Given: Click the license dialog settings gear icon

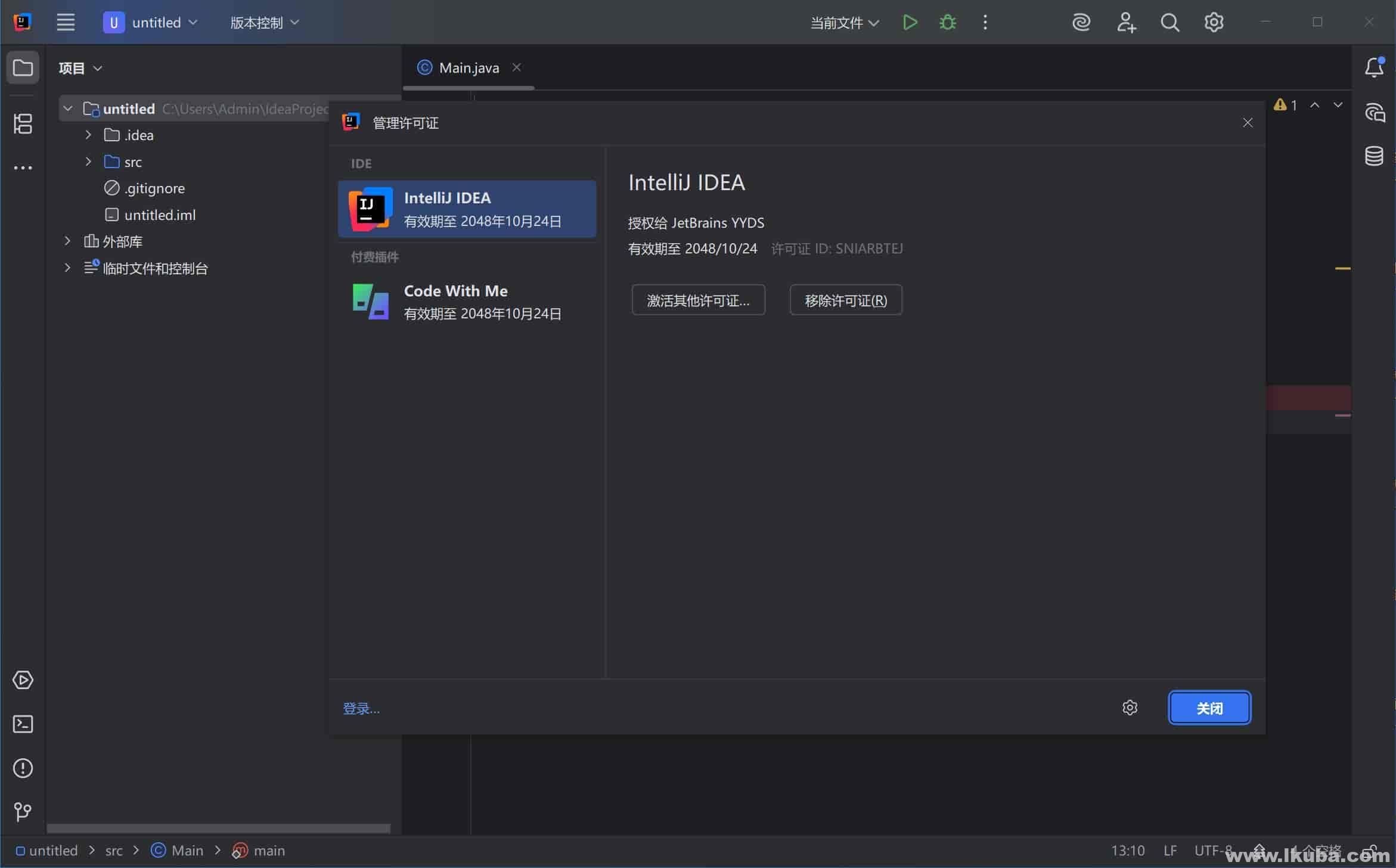Looking at the screenshot, I should click(1130, 708).
